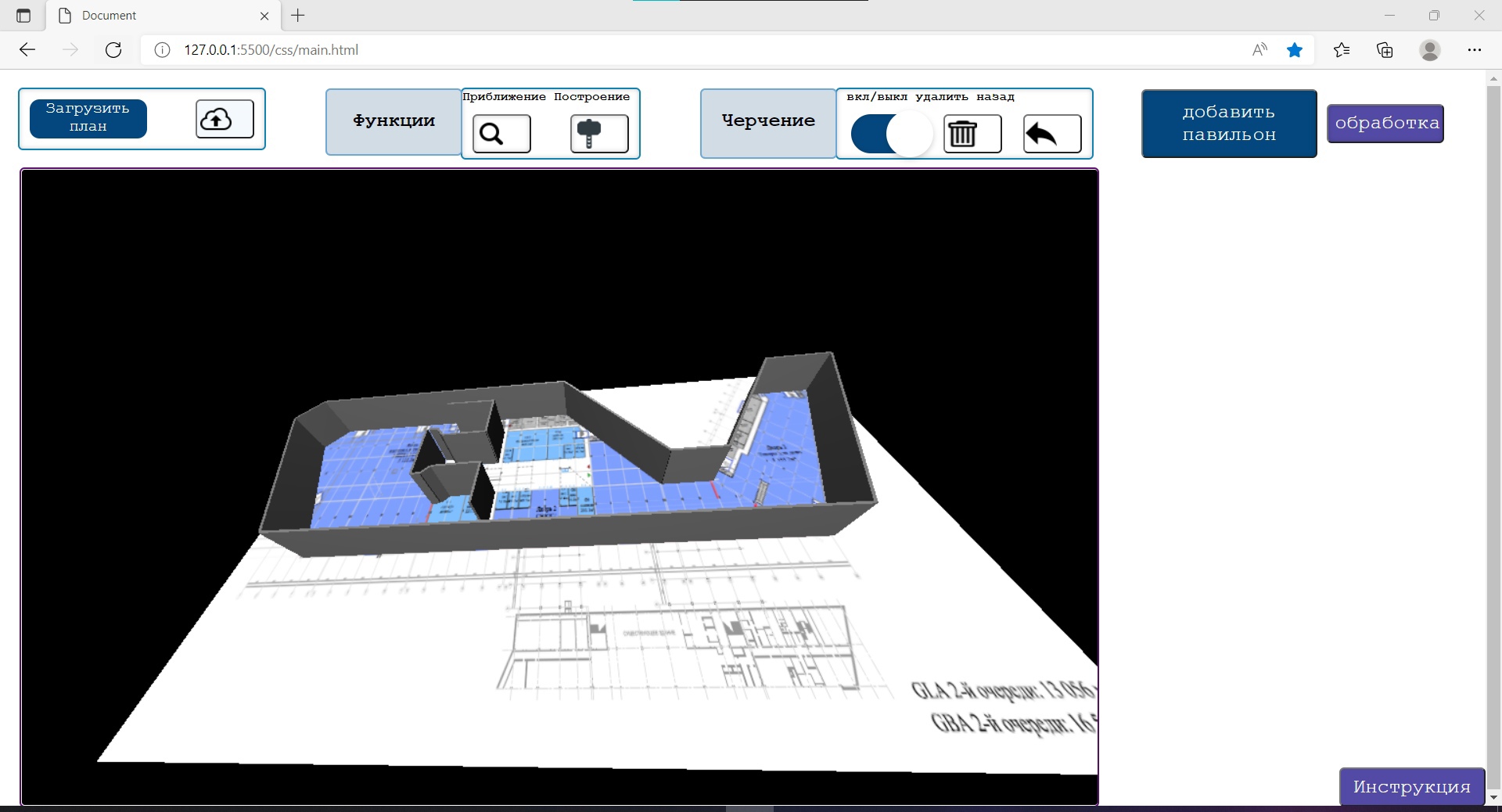Open the browser settings ellipsis menu
Viewport: 1502px width, 812px height.
click(x=1474, y=50)
